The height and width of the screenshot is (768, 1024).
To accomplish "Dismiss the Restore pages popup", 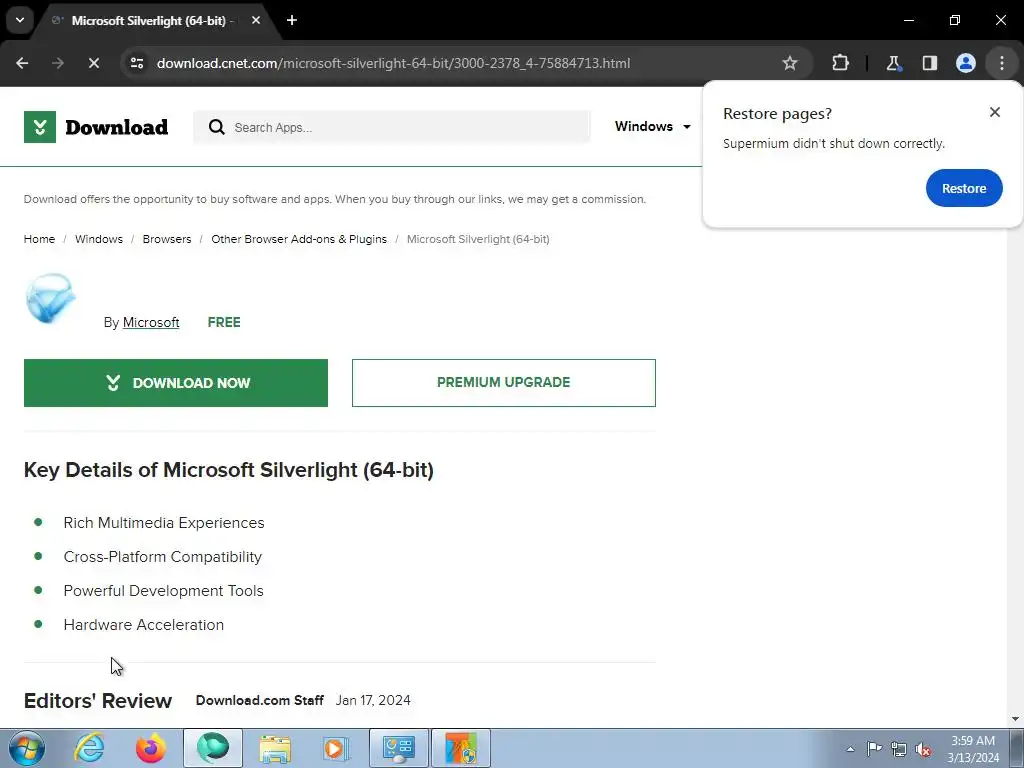I will [x=995, y=112].
